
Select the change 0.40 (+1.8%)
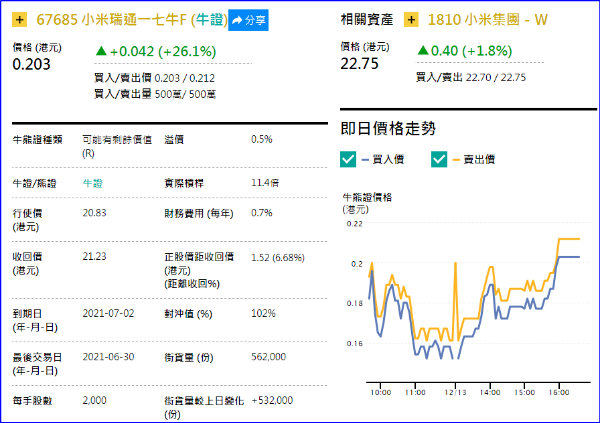(465, 51)
